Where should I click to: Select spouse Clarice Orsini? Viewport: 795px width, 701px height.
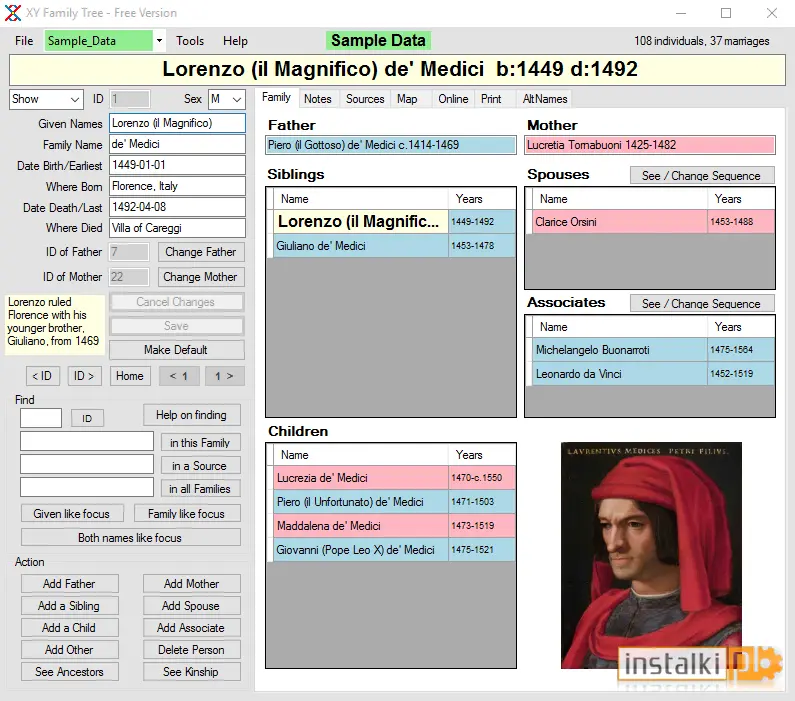[x=654, y=222]
